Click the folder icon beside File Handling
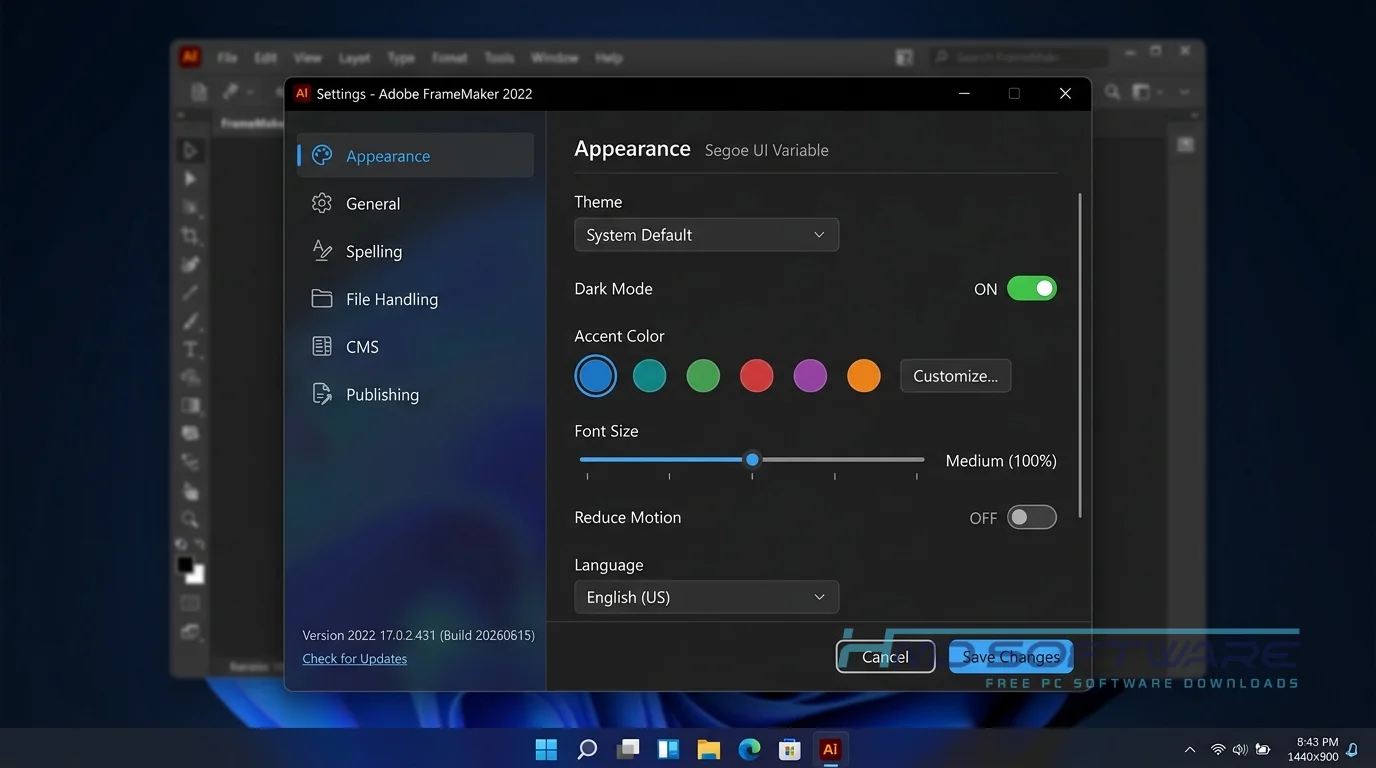1376x768 pixels. [x=322, y=299]
